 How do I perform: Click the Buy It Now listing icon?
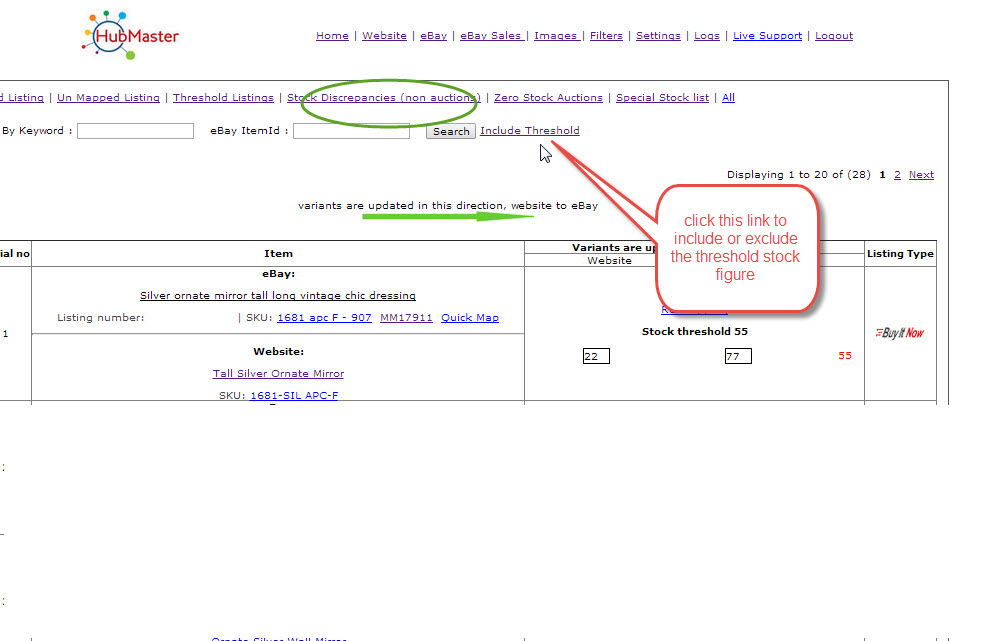[899, 333]
